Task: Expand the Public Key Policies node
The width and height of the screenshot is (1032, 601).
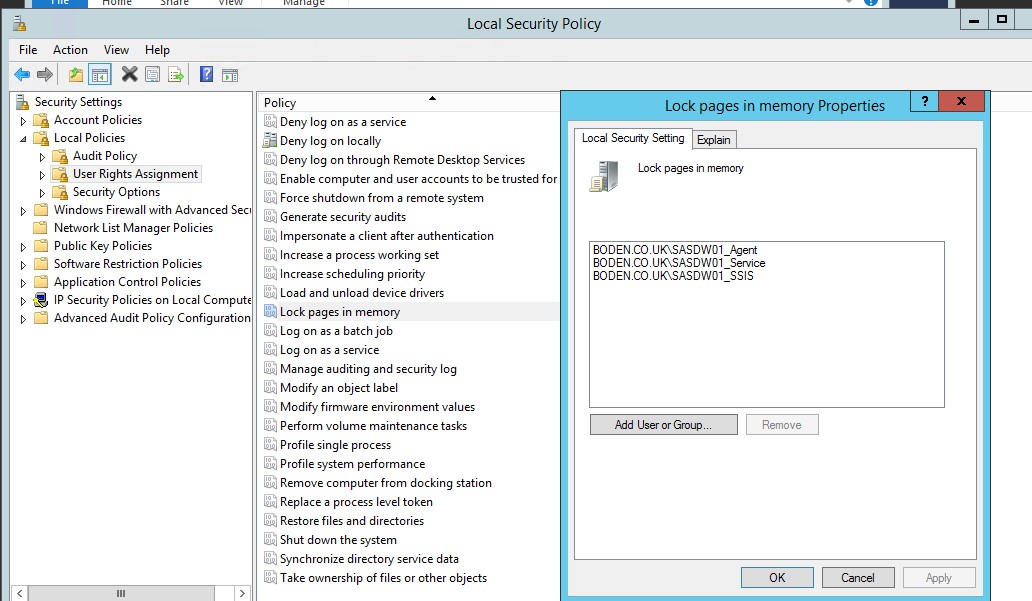Action: pyautogui.click(x=23, y=247)
